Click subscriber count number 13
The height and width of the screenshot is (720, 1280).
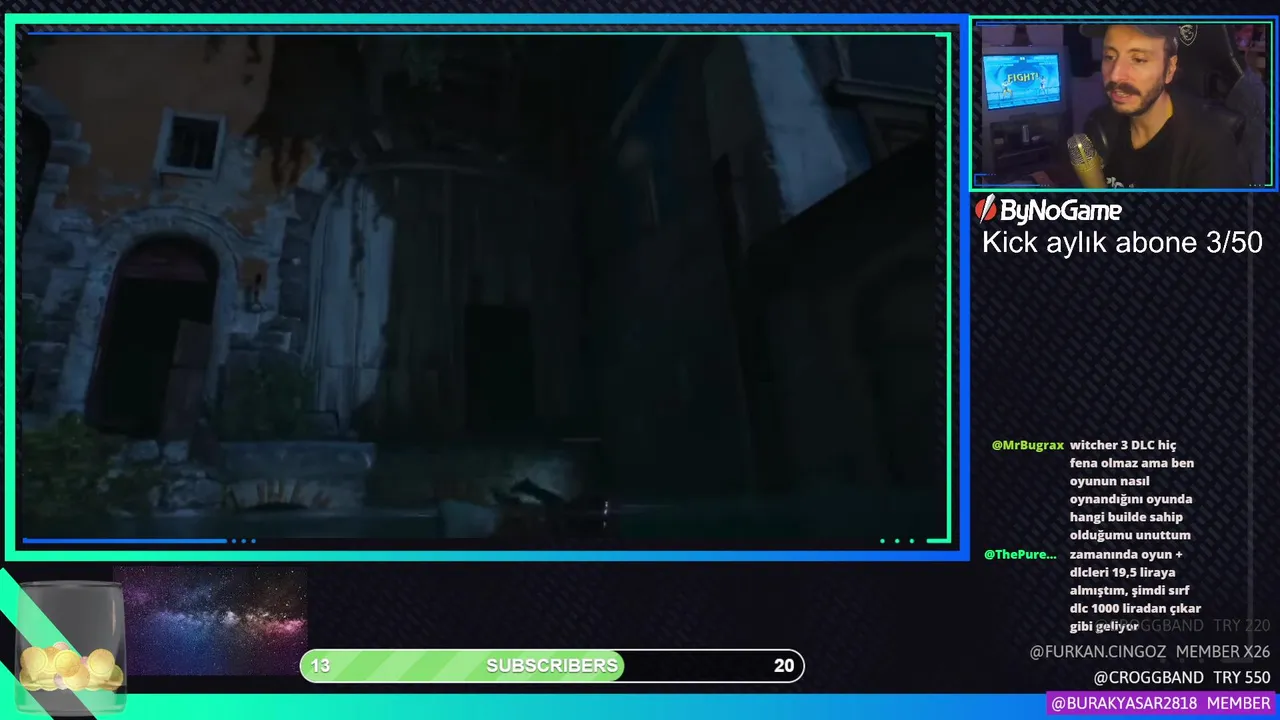320,666
